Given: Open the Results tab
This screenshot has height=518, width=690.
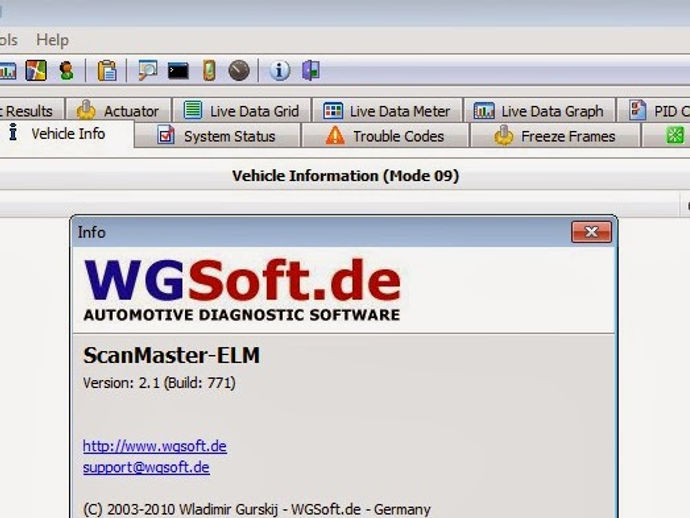Looking at the screenshot, I should click(32, 110).
